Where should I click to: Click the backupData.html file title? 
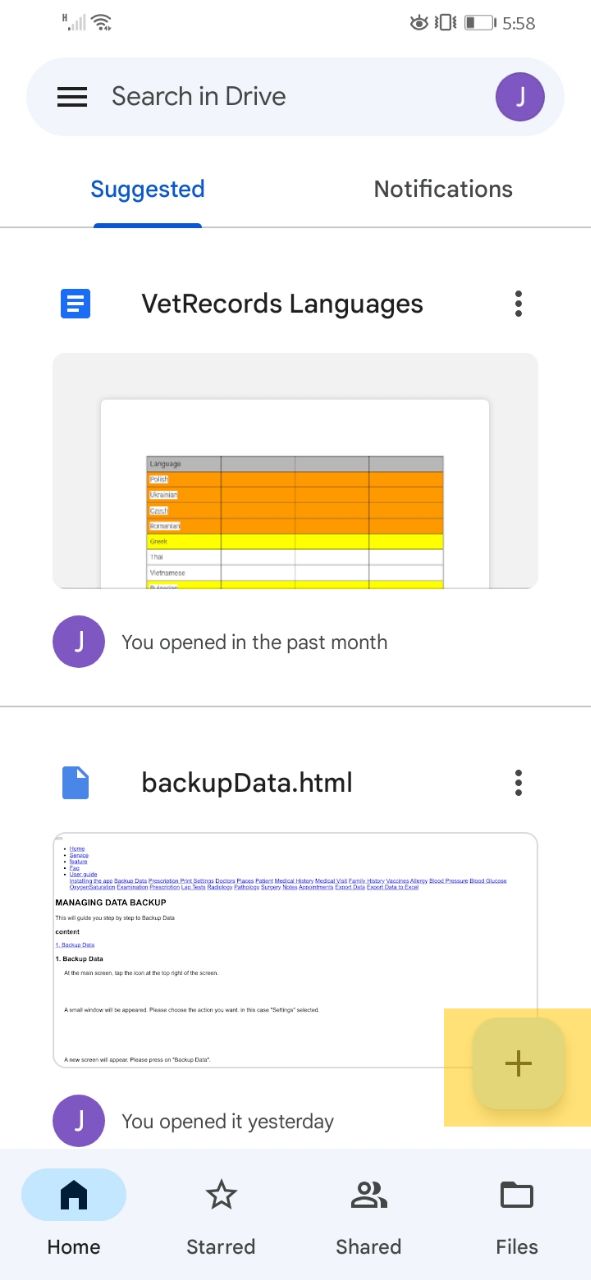pyautogui.click(x=247, y=782)
